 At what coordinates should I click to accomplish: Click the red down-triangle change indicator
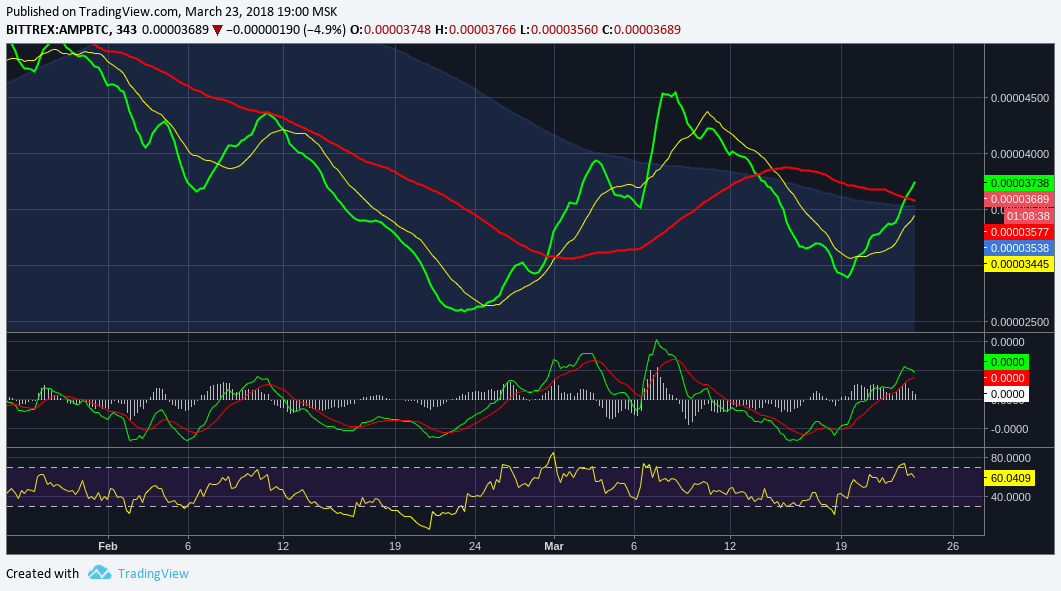click(x=217, y=30)
